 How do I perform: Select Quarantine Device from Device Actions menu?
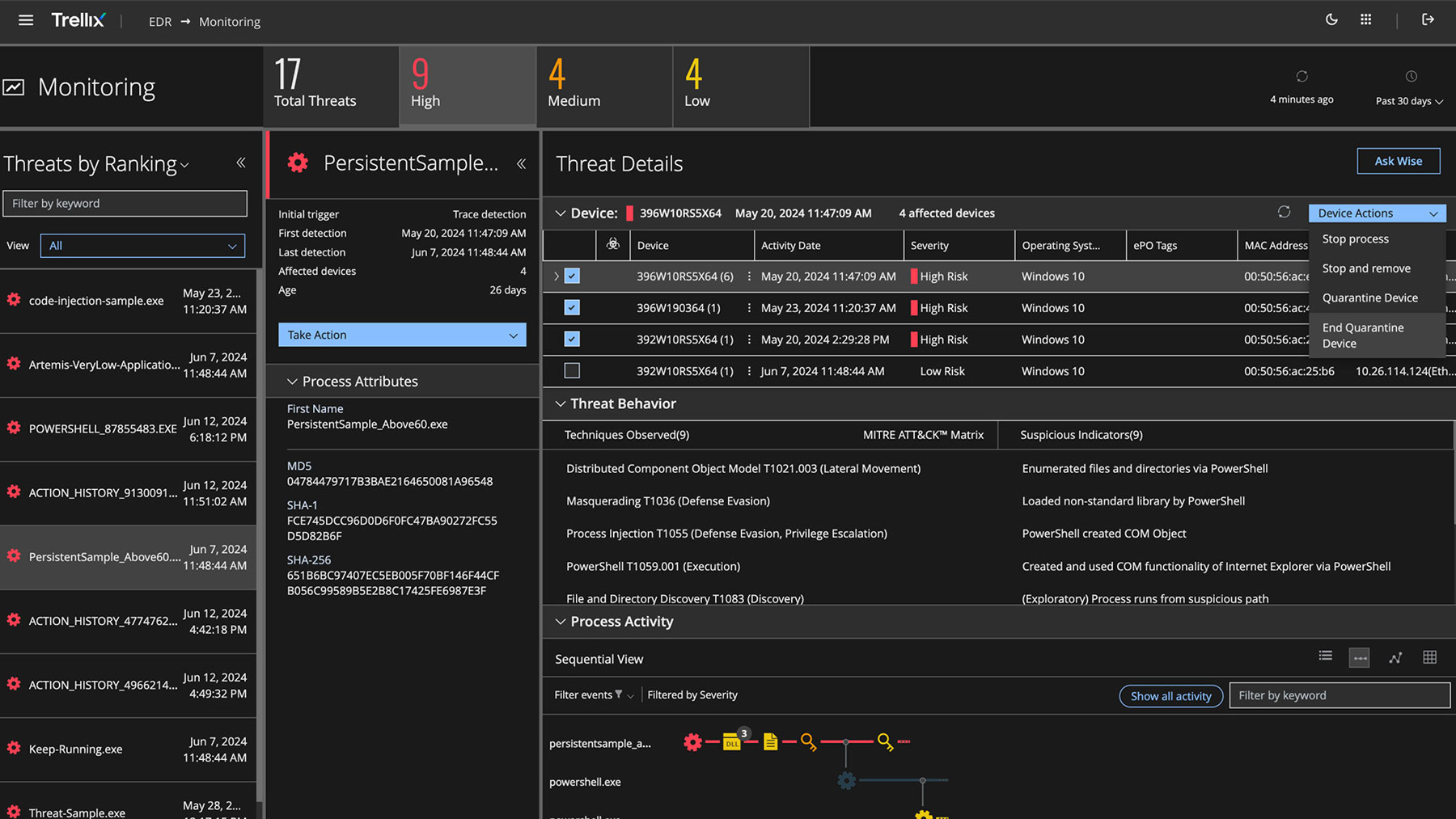[x=1369, y=298]
